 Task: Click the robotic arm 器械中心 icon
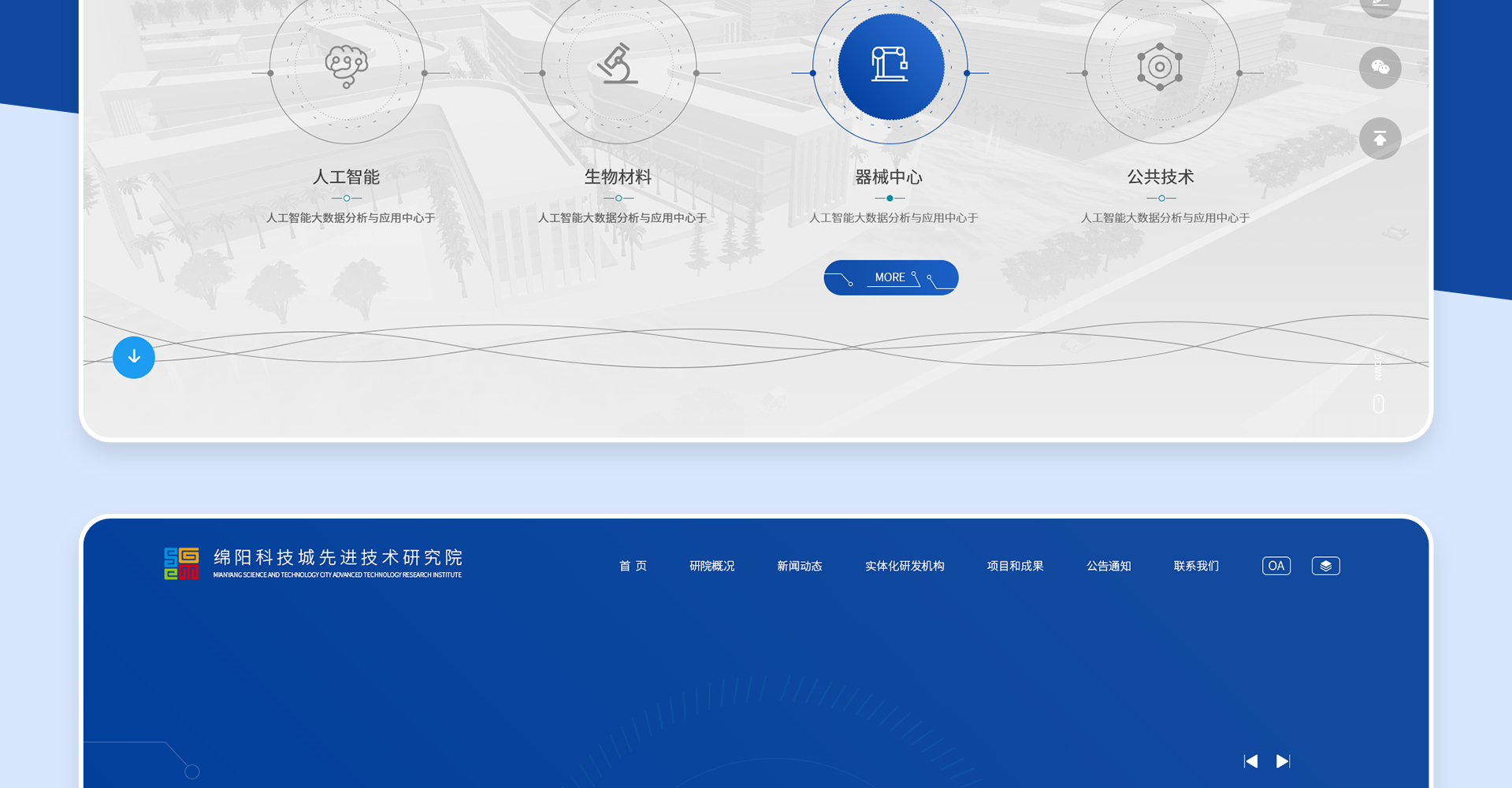coord(890,66)
